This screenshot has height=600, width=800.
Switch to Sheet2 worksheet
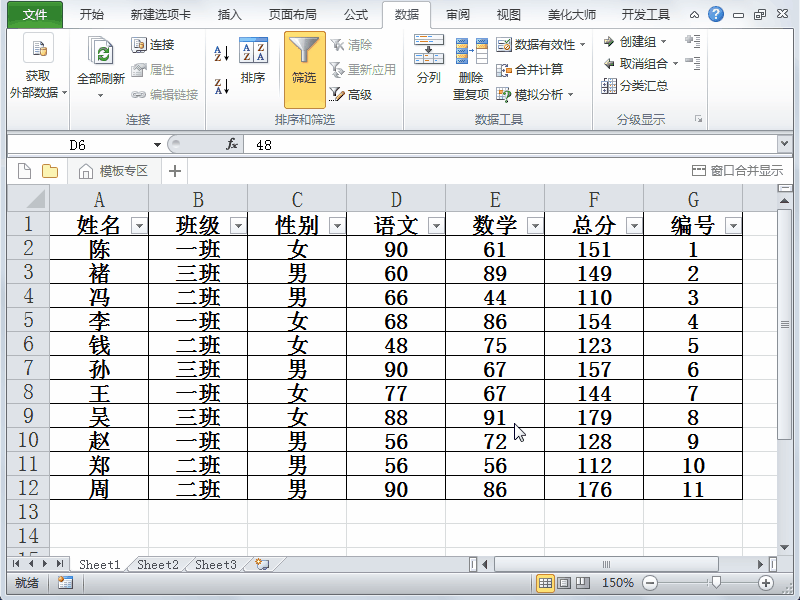click(158, 564)
